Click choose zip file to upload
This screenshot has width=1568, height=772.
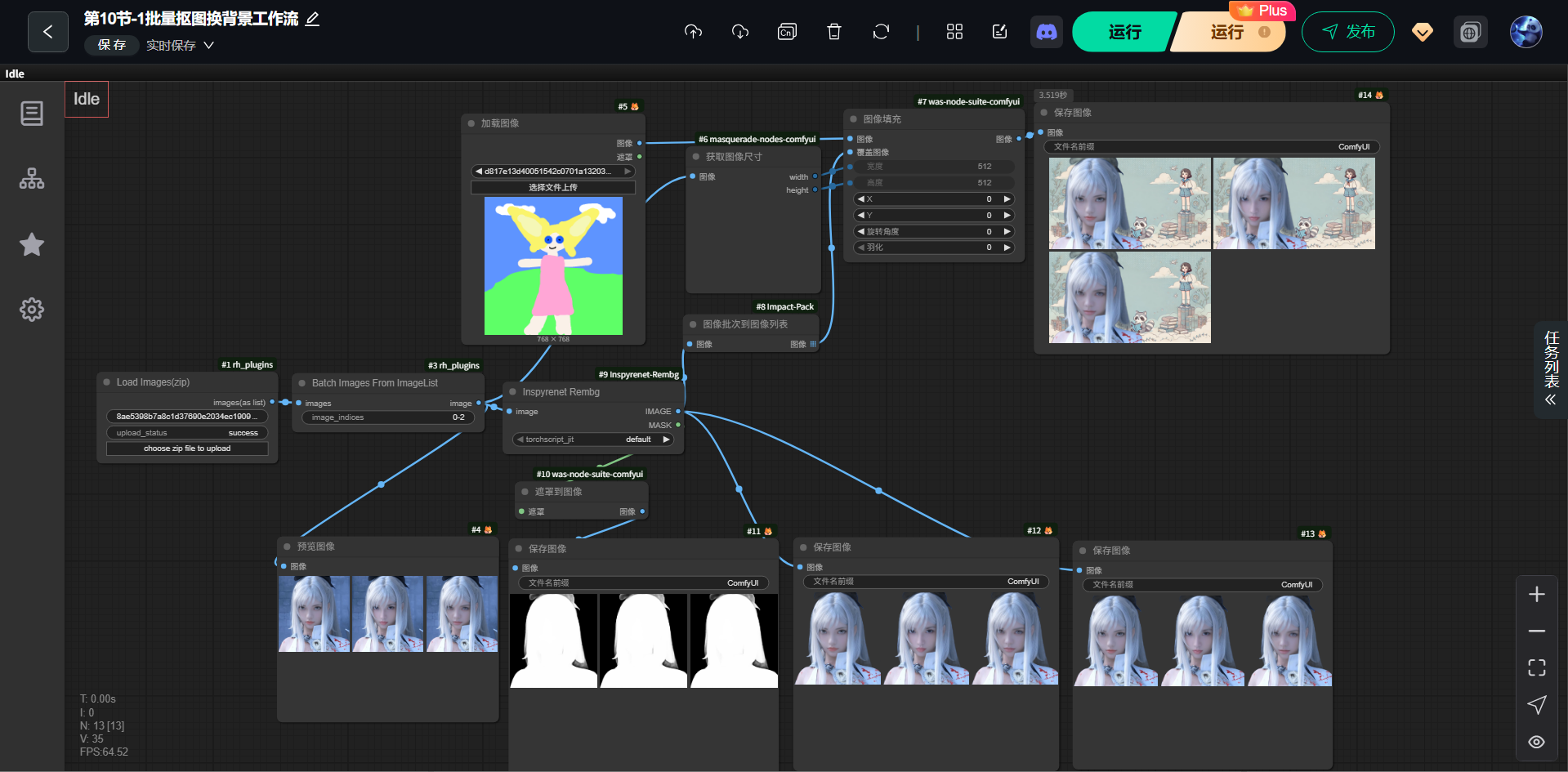click(187, 448)
